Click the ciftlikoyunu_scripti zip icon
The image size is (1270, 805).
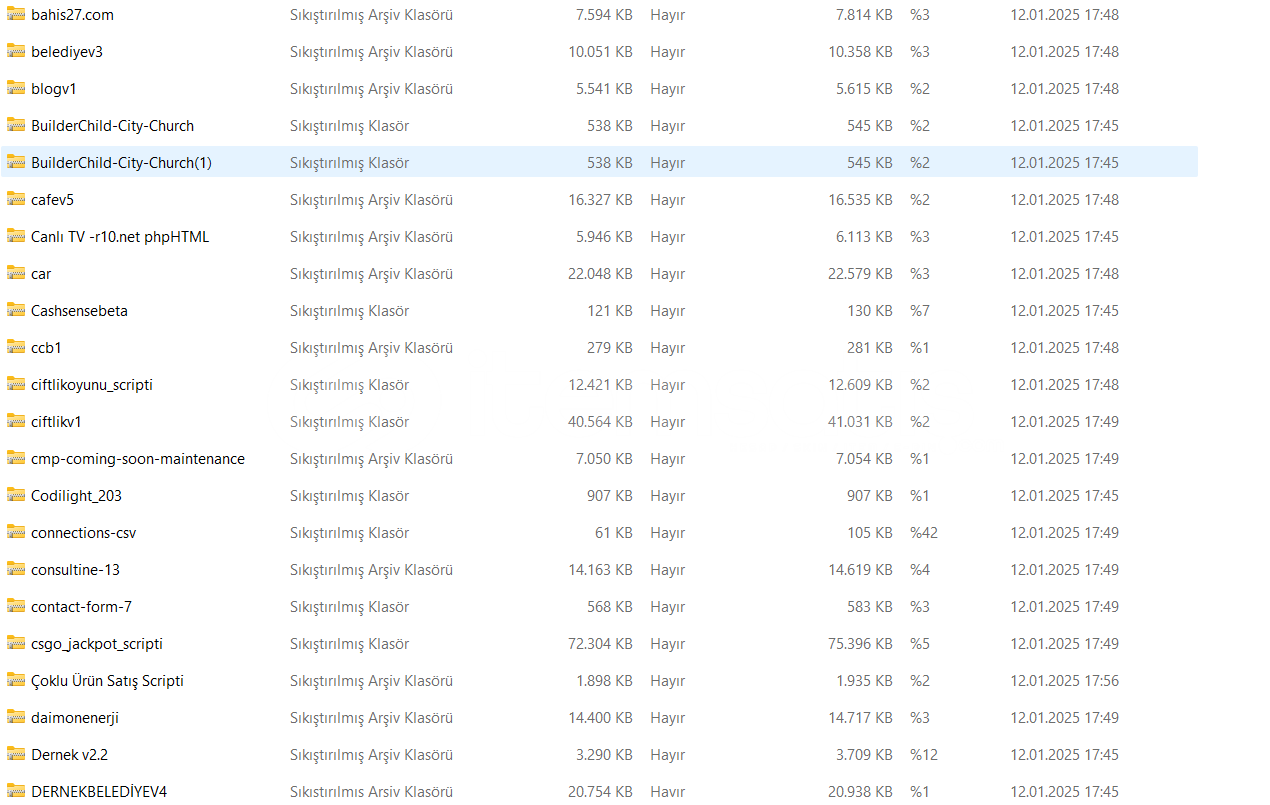(16, 384)
